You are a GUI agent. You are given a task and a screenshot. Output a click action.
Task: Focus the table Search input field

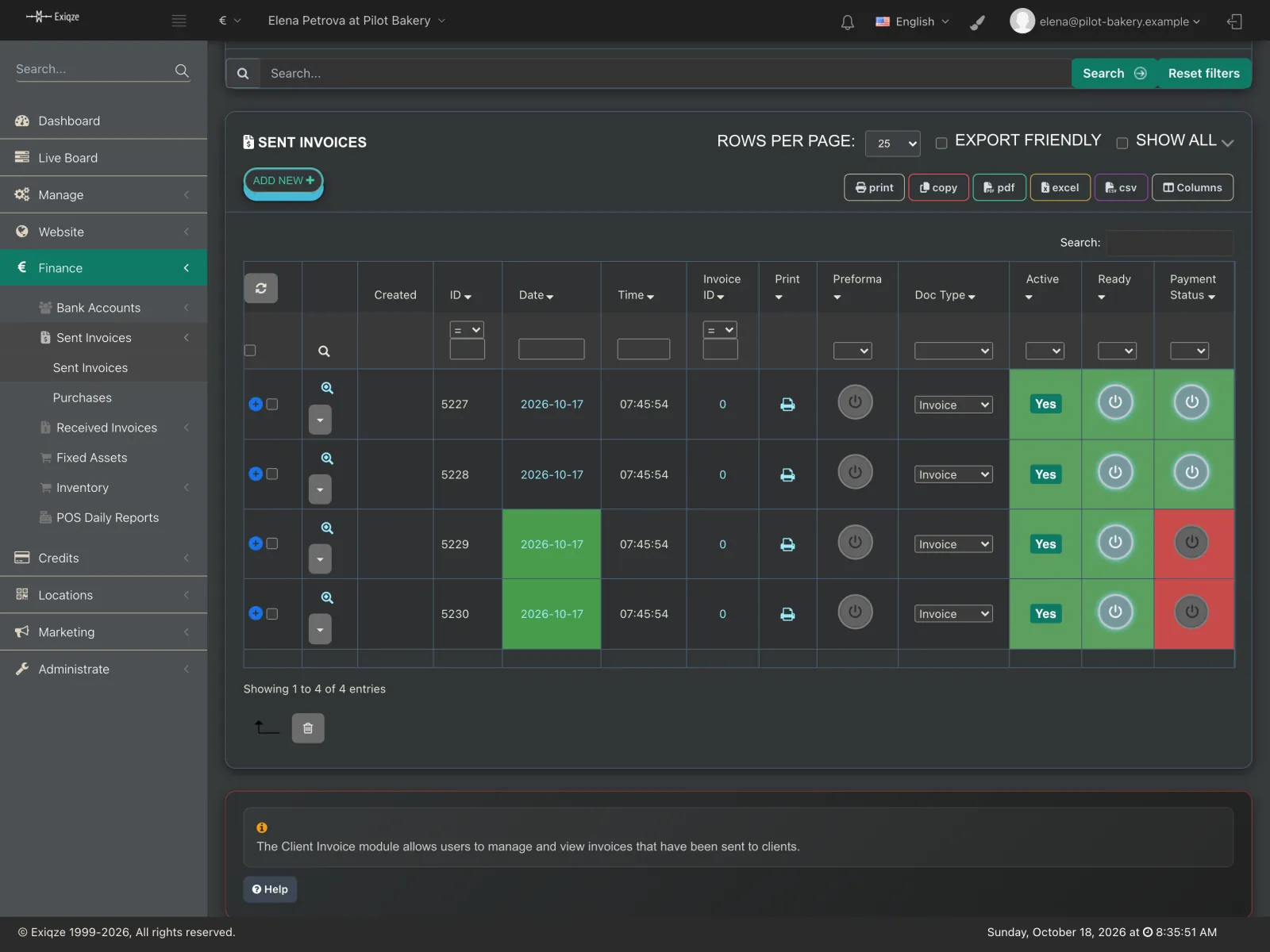[x=1170, y=243]
